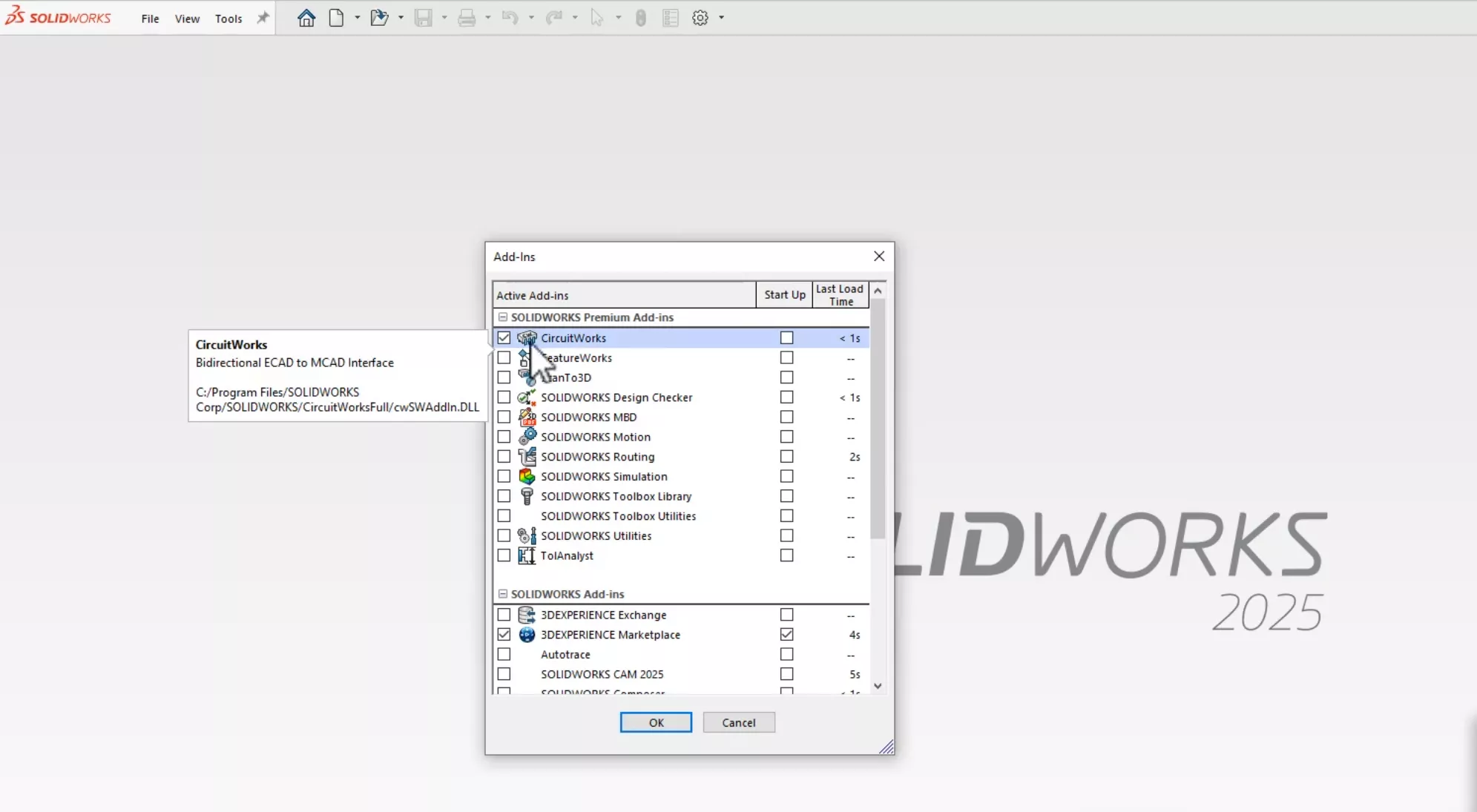The image size is (1477, 812).
Task: Click the SOLIDWORKS Motion icon
Action: click(x=527, y=437)
